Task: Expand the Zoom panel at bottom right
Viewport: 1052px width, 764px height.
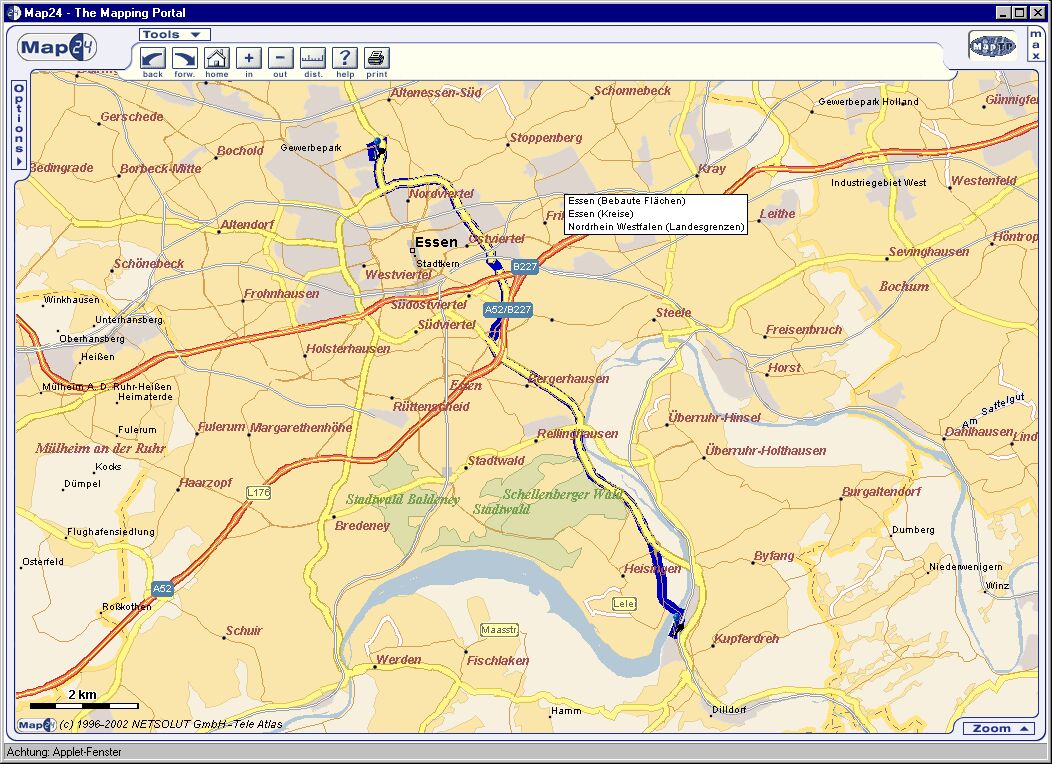Action: tap(999, 728)
